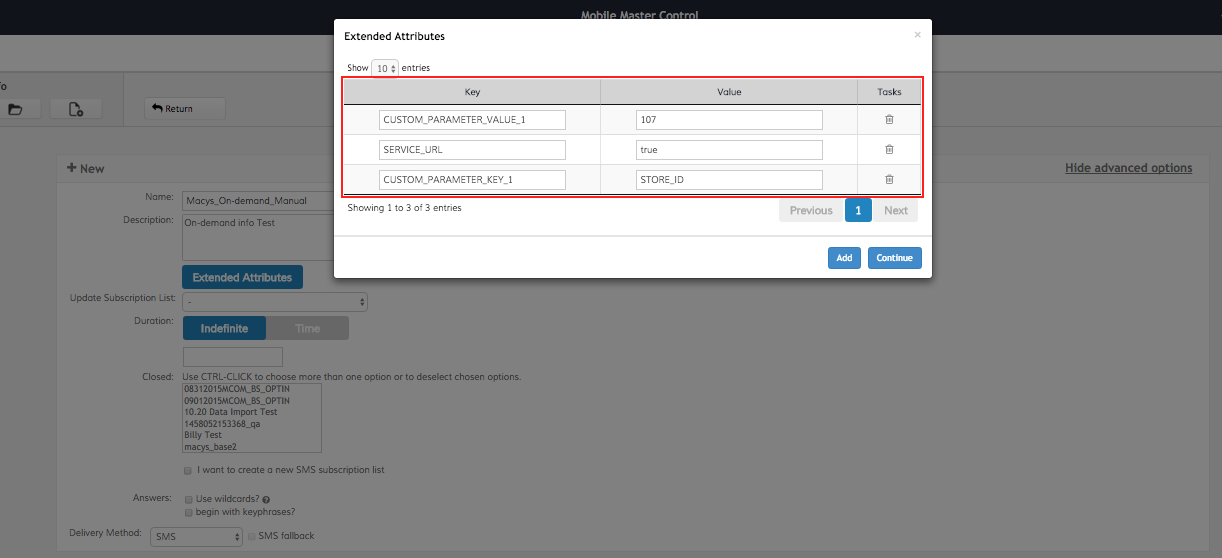
Task: Click the new document icon in toolbar
Action: click(76, 109)
